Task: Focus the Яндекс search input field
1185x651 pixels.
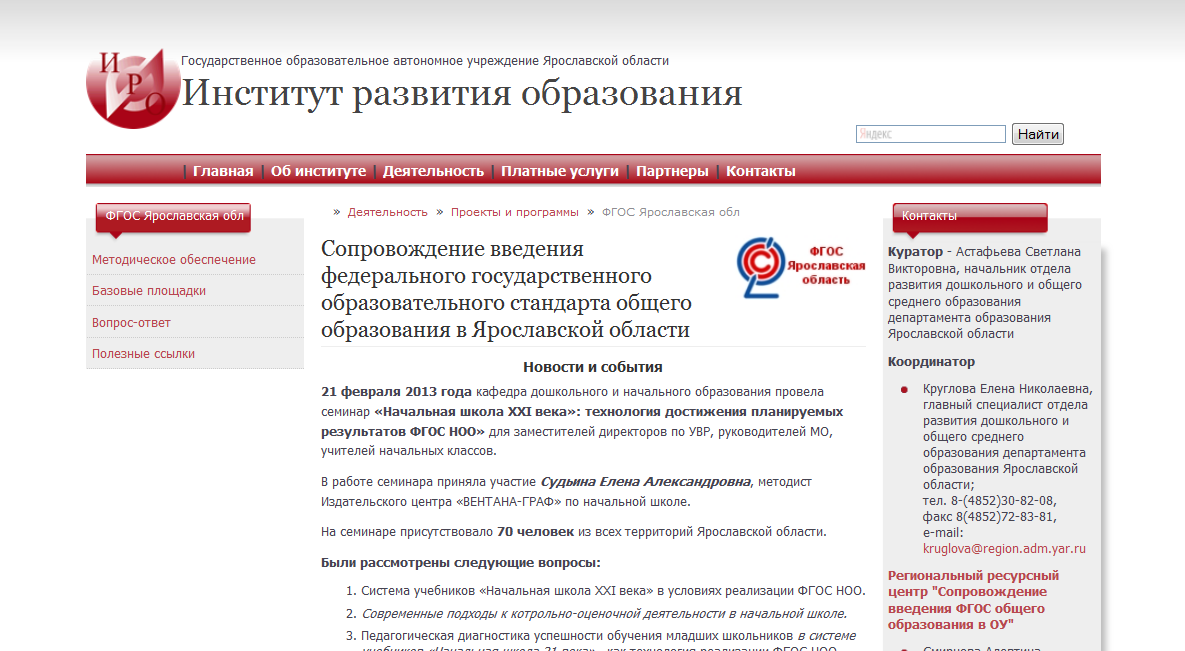Action: [930, 135]
